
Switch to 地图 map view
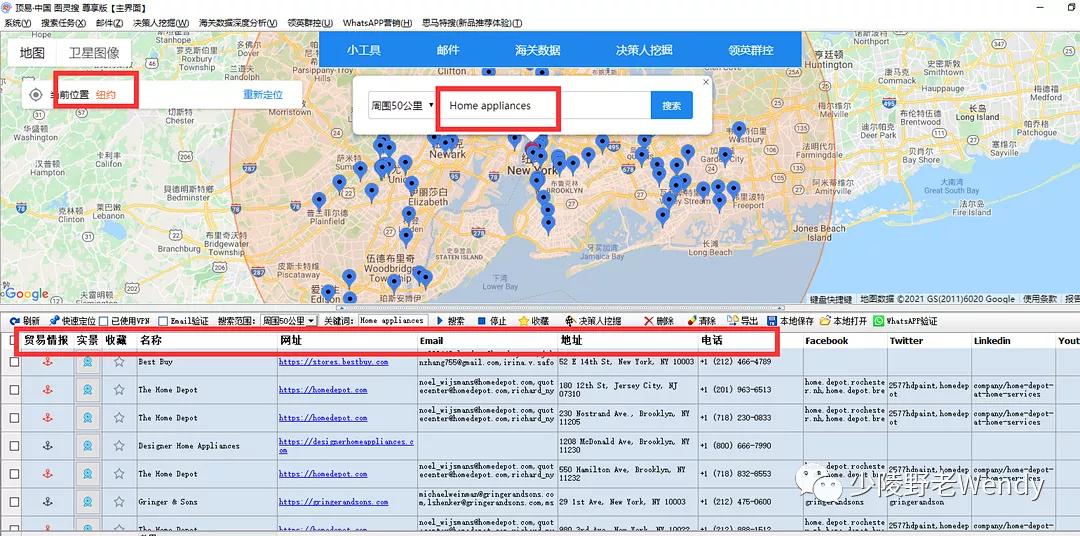(x=32, y=52)
